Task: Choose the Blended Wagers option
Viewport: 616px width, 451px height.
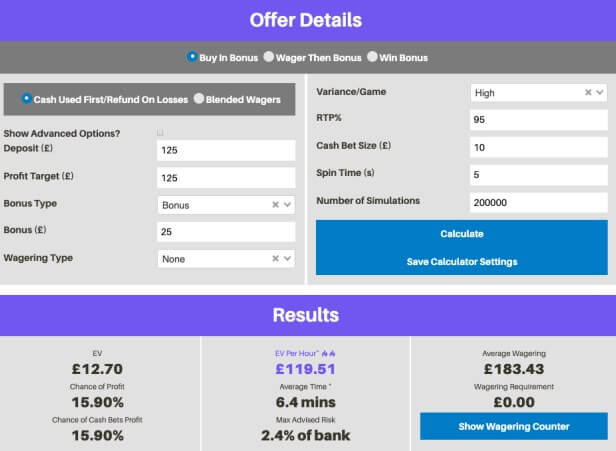Action: click(198, 98)
